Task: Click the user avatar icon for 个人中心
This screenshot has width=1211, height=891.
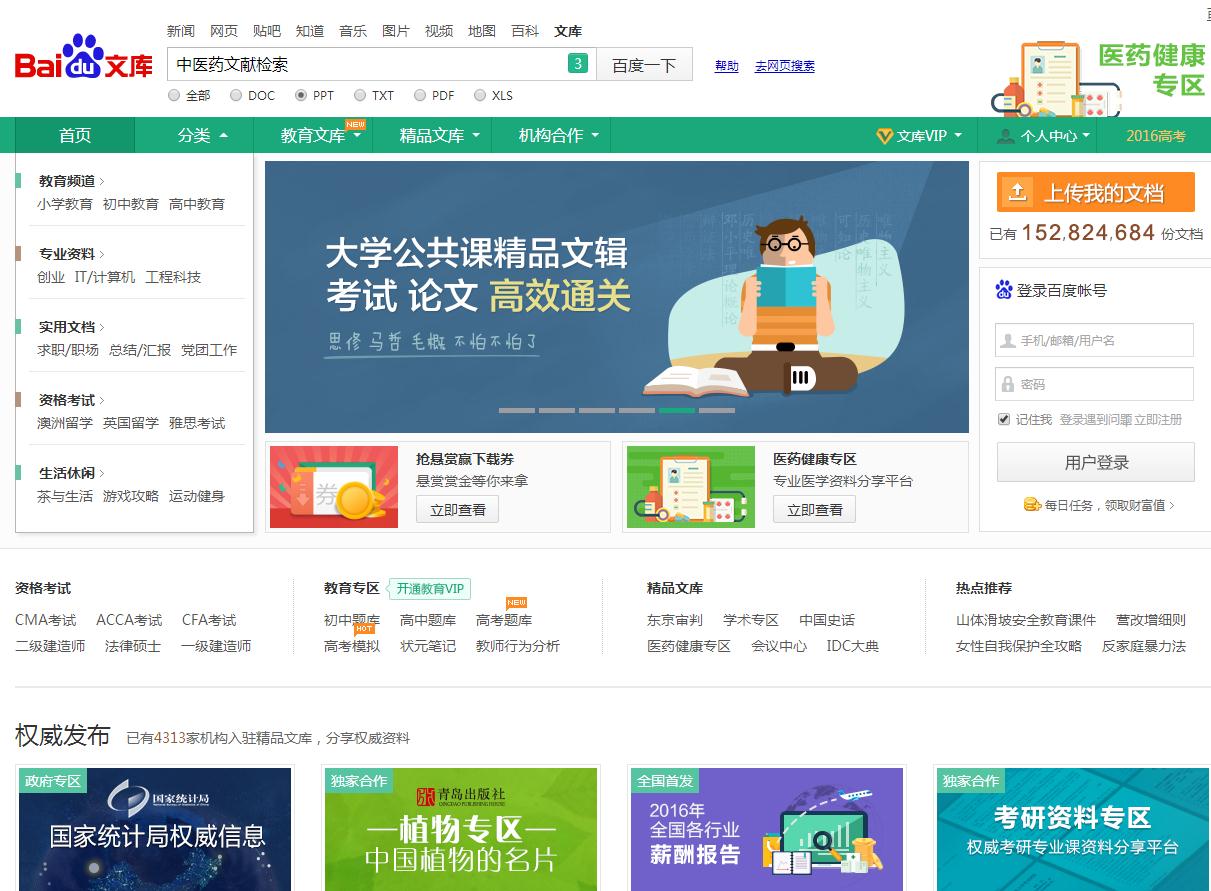Action: tap(1006, 136)
